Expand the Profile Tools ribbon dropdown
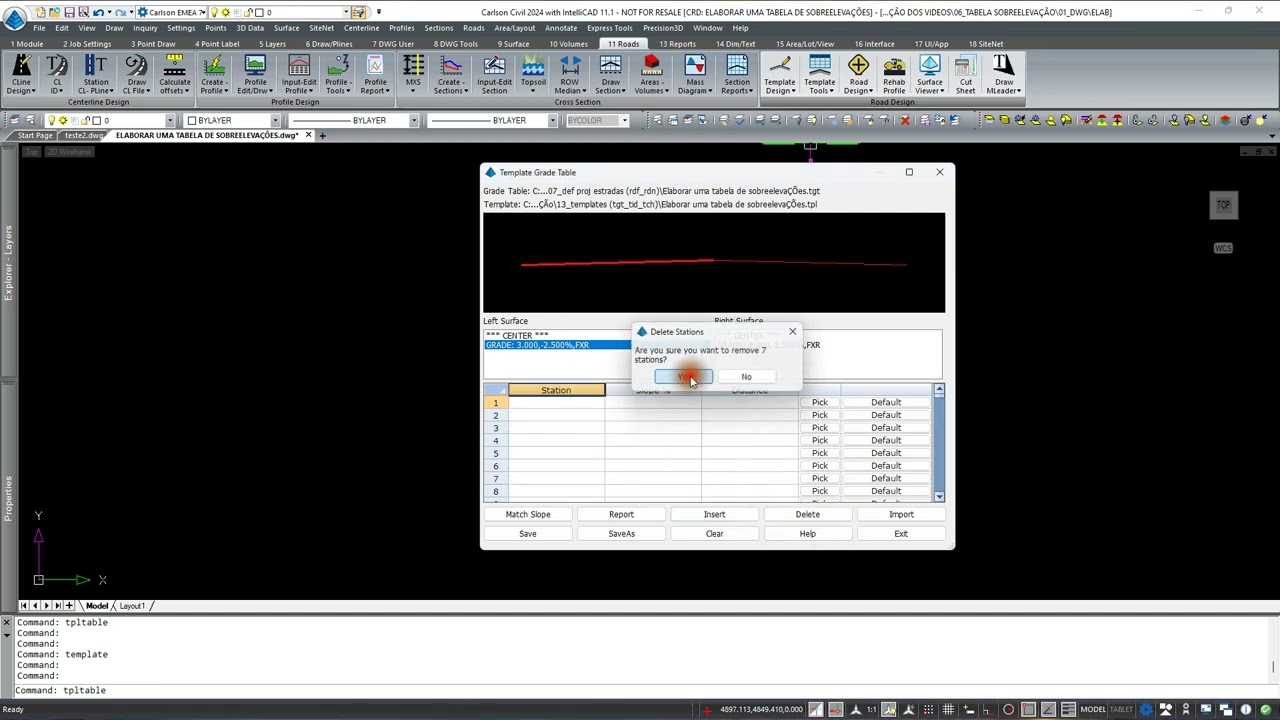The image size is (1280, 720). pos(337,91)
